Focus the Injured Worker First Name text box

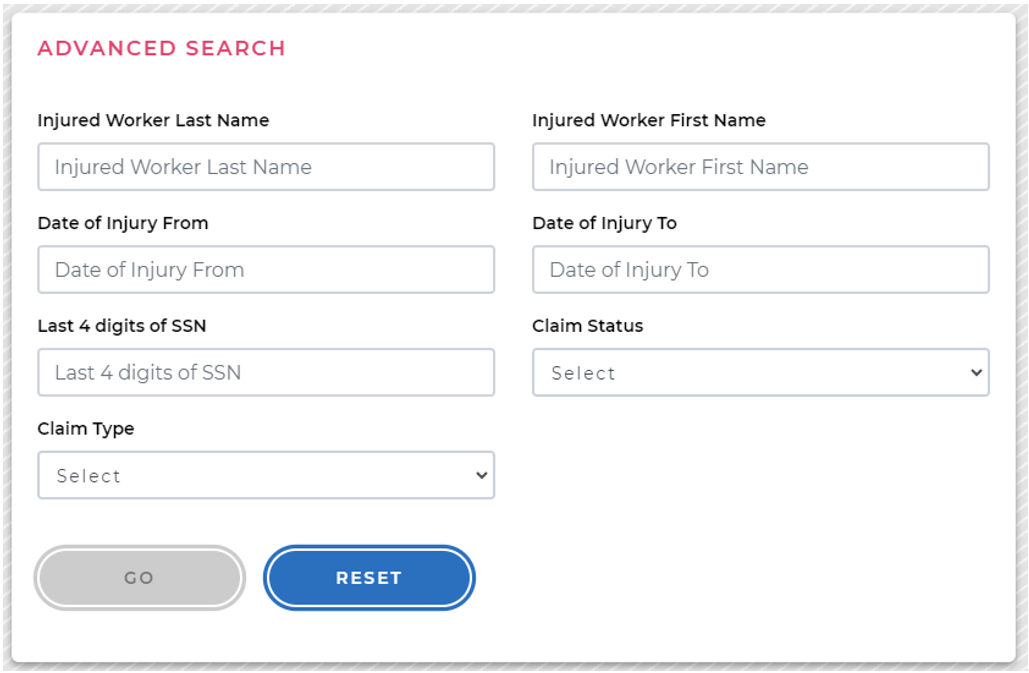click(760, 167)
